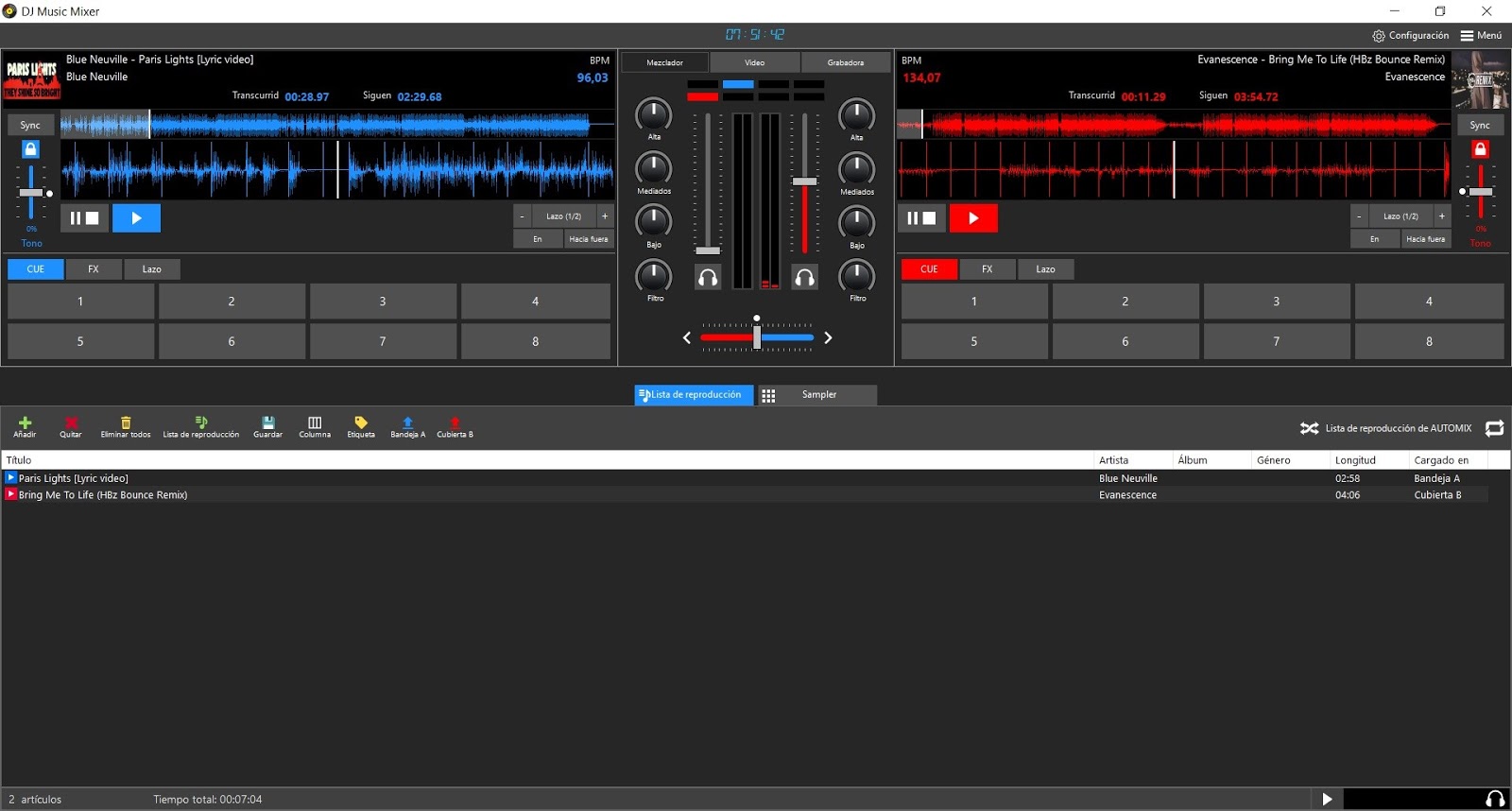Play deck A with blue play button

coord(136,218)
